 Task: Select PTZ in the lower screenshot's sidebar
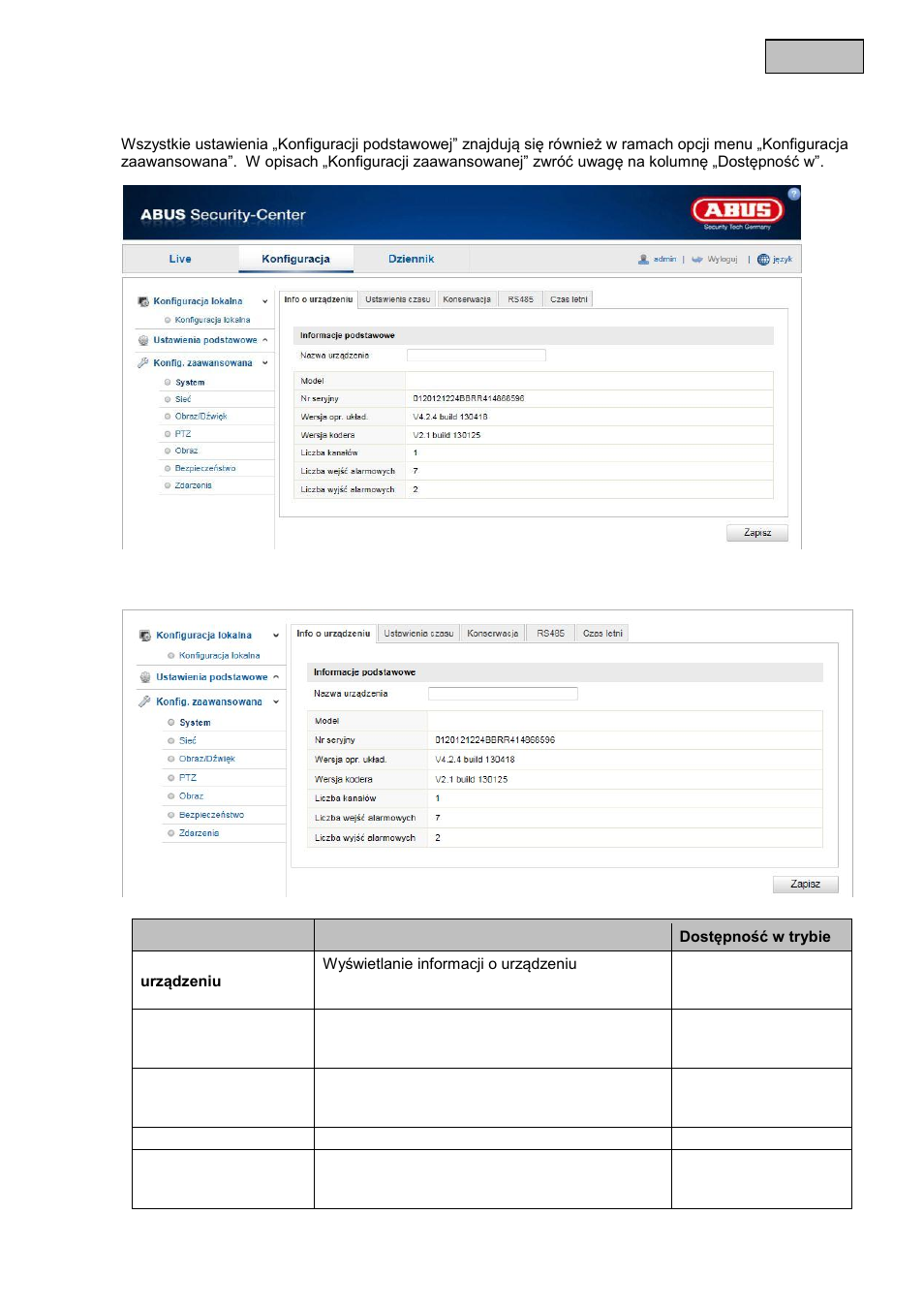(x=187, y=778)
